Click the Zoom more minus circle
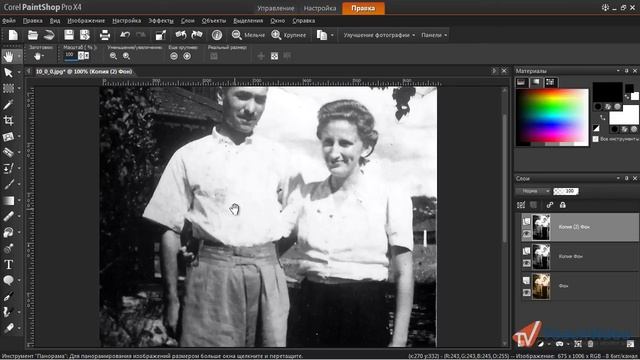The image size is (640, 360). click(x=174, y=56)
